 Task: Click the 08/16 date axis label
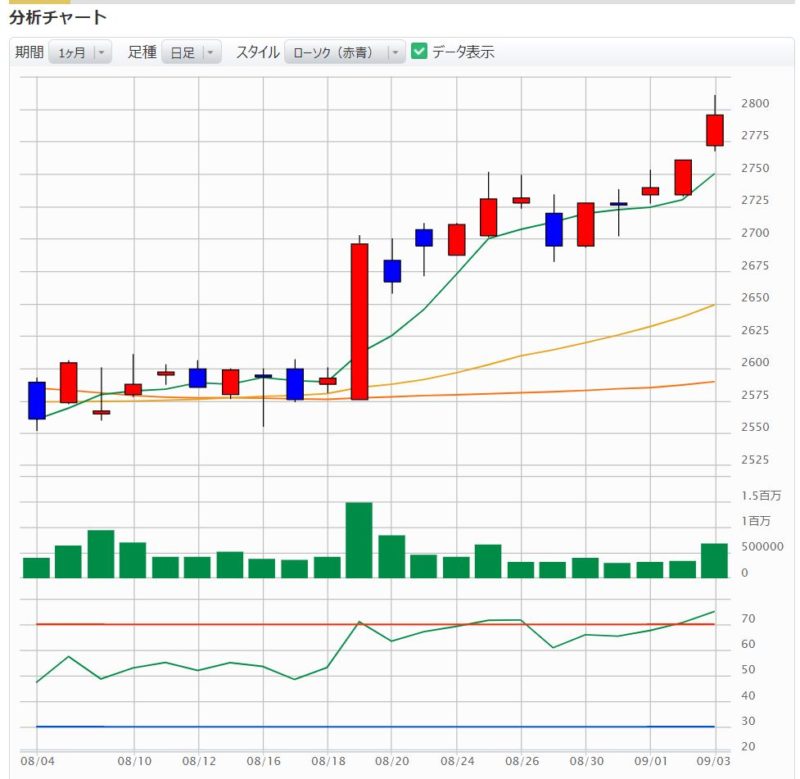[264, 761]
